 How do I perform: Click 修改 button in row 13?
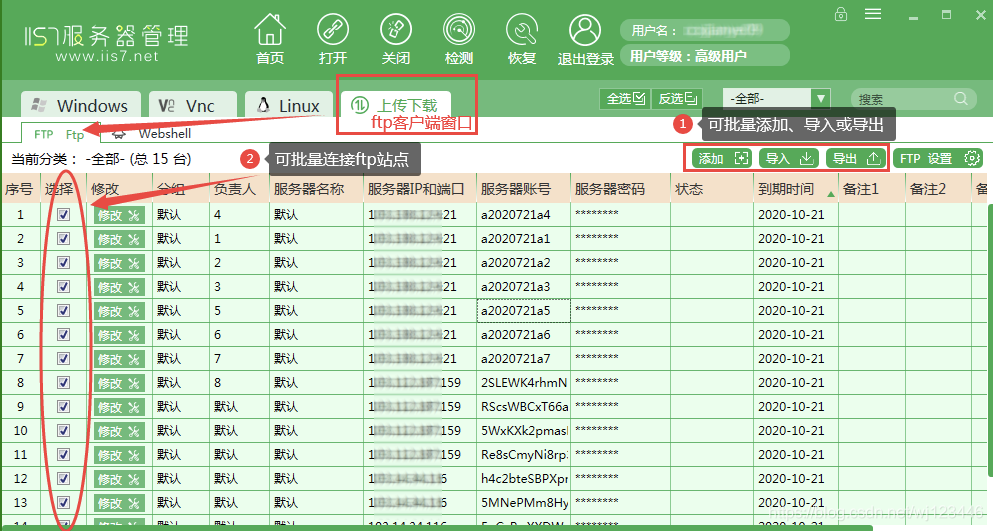[x=119, y=504]
